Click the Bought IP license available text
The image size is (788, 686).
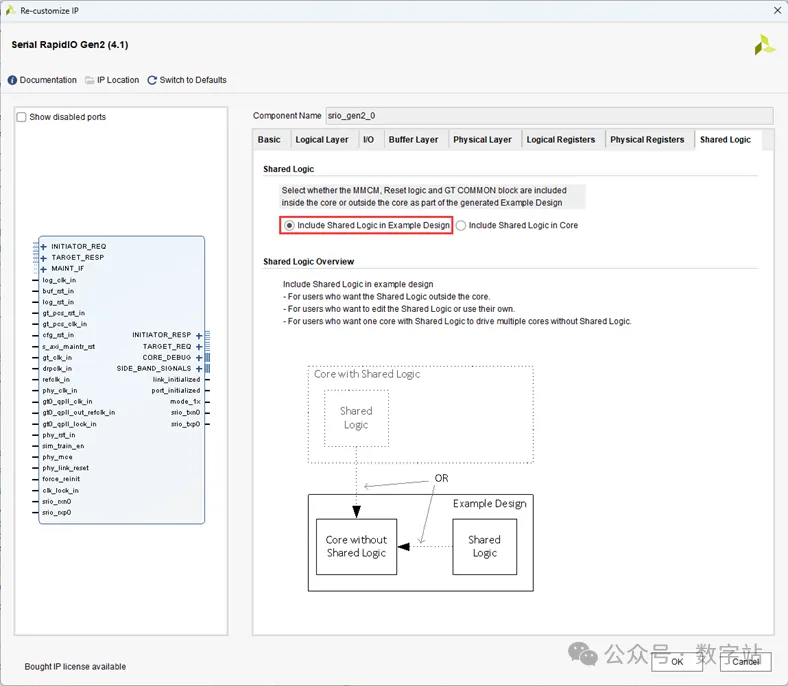(x=75, y=667)
